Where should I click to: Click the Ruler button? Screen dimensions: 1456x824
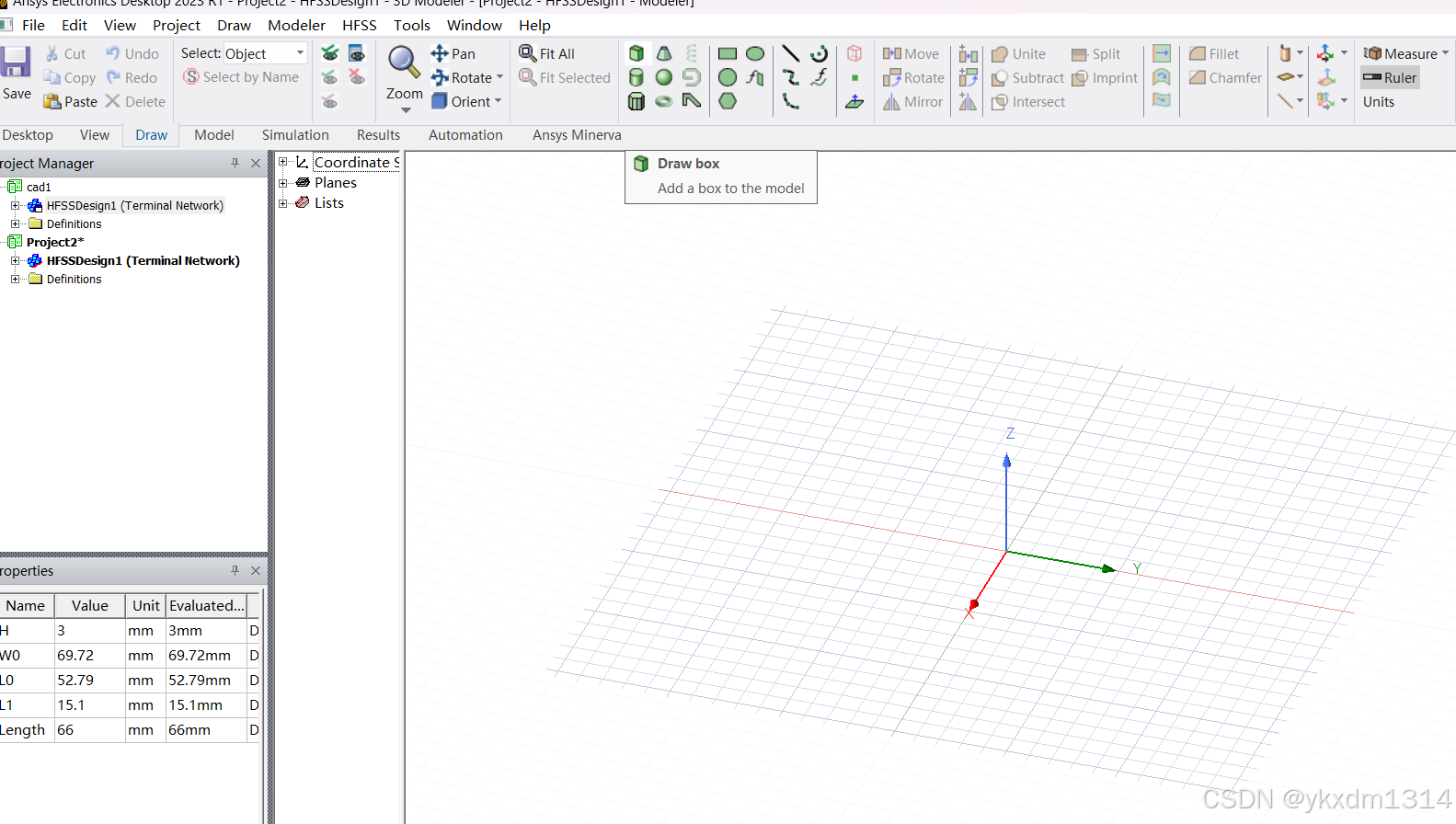click(1390, 77)
